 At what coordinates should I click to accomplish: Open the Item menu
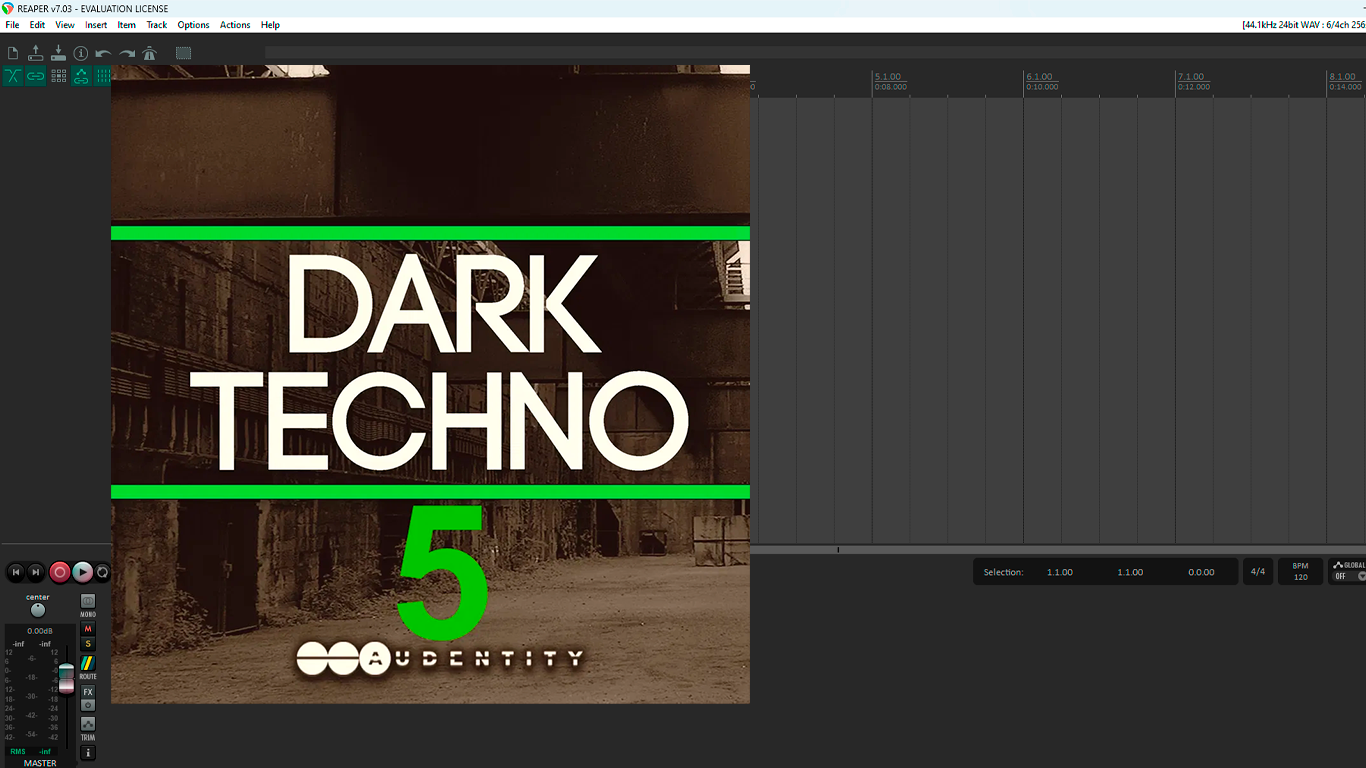tap(127, 25)
